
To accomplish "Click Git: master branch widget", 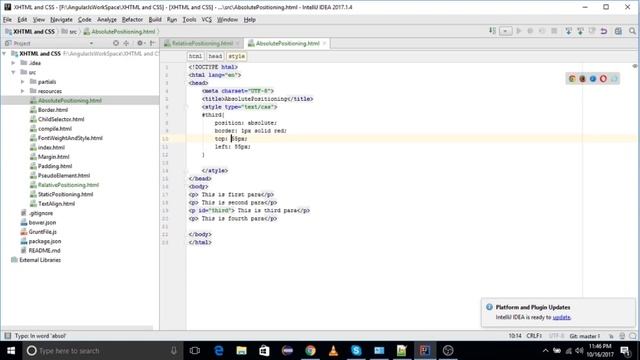I will (584, 336).
